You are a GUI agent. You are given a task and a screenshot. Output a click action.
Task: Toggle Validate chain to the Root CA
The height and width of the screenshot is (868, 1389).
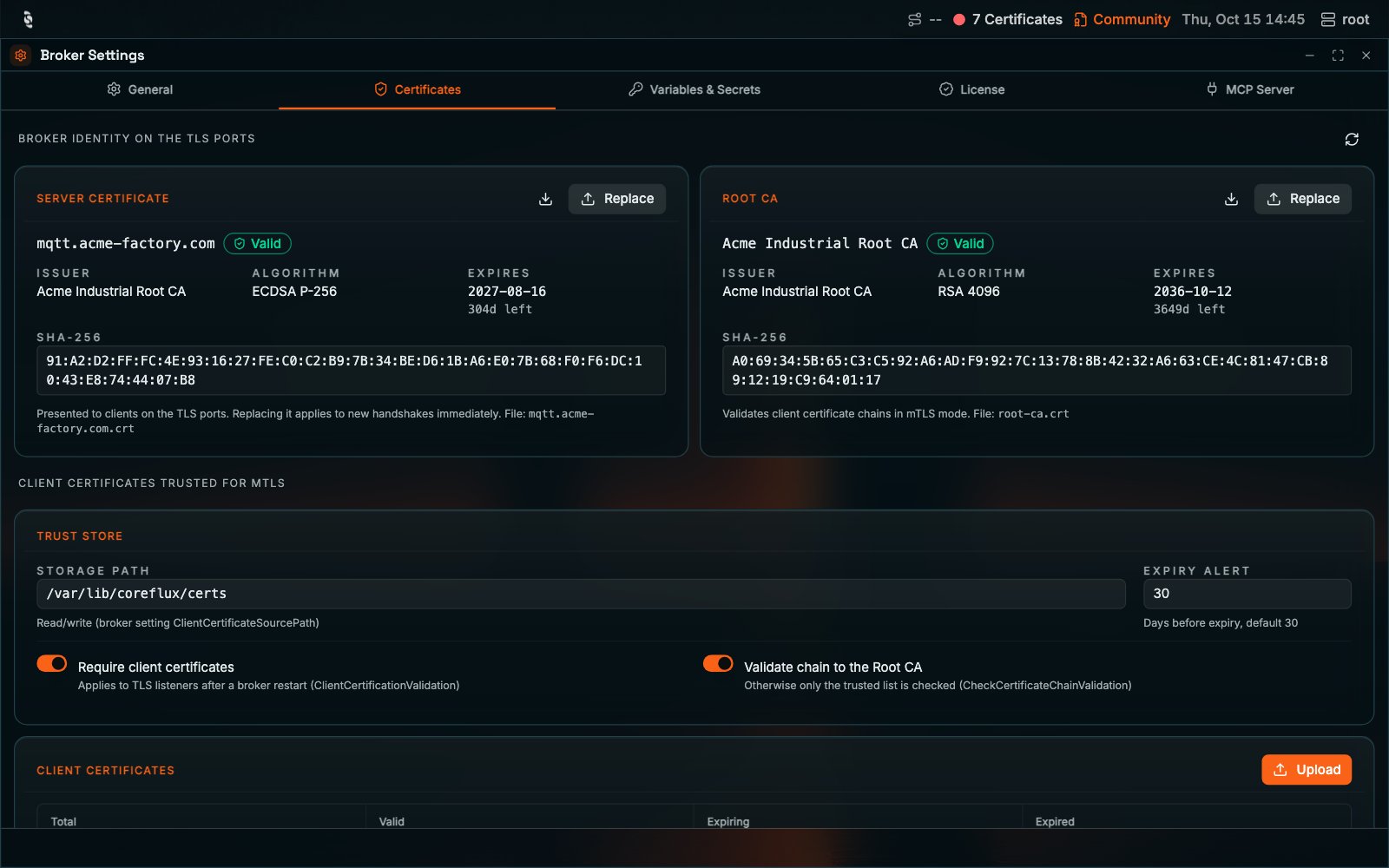pos(718,663)
